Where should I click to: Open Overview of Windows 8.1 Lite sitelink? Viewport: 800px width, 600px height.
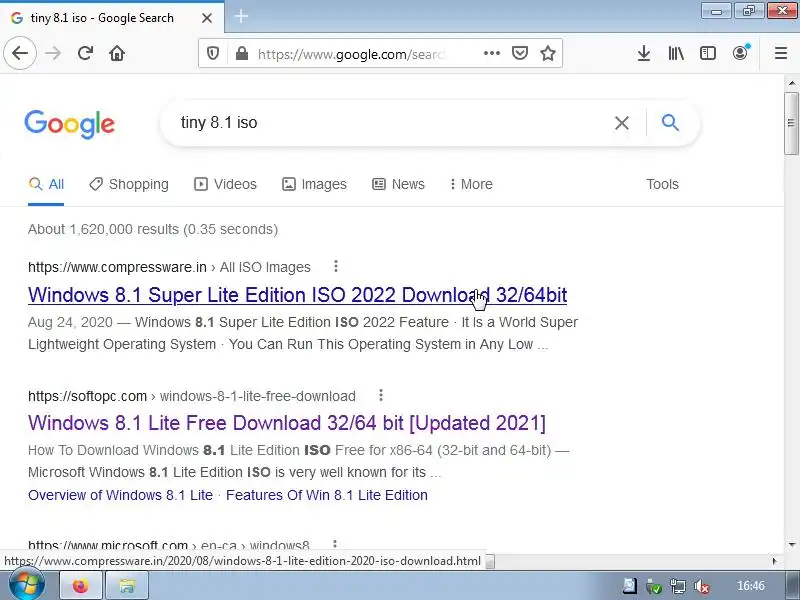[x=120, y=495]
